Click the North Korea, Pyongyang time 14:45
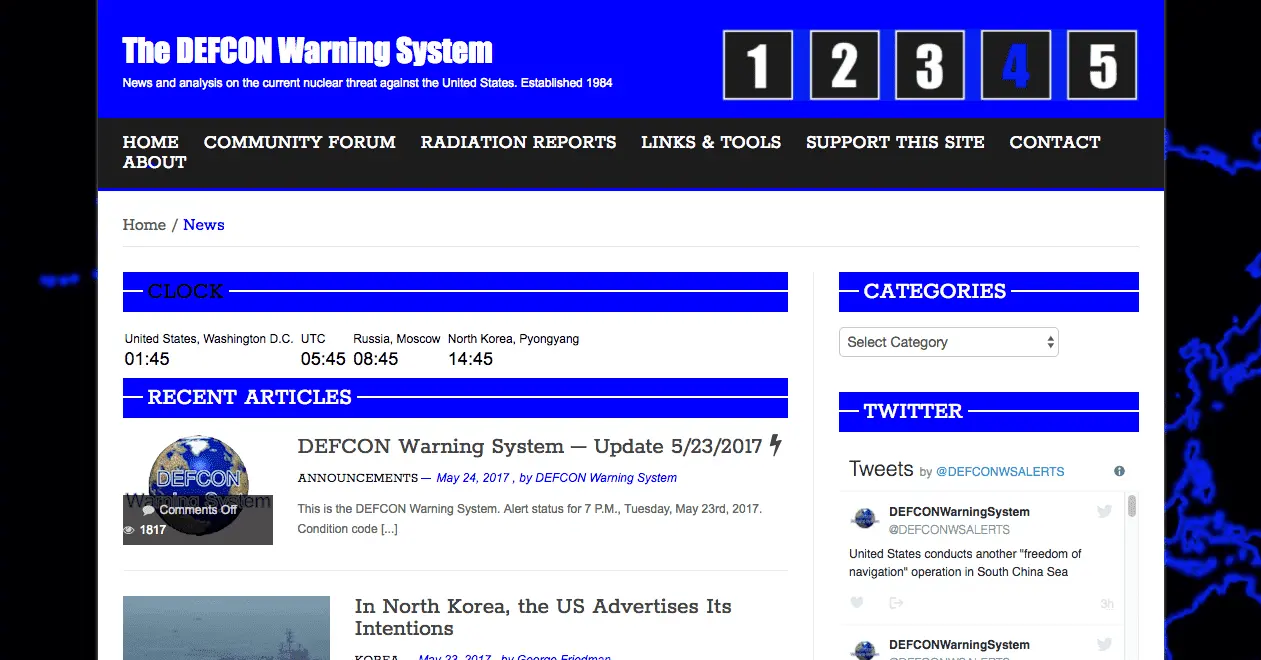The height and width of the screenshot is (660, 1261). point(470,359)
